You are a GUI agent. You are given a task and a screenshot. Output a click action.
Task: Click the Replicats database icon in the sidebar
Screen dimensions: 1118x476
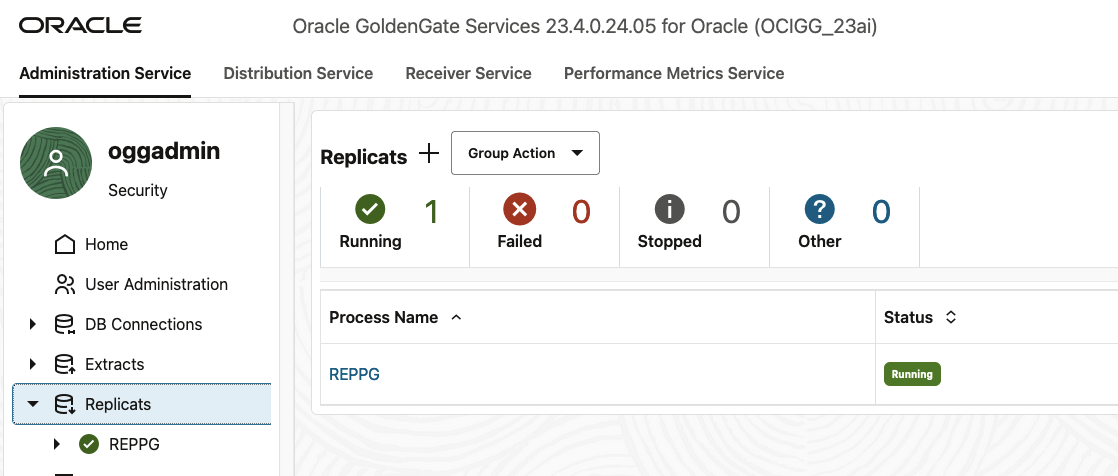tap(65, 404)
